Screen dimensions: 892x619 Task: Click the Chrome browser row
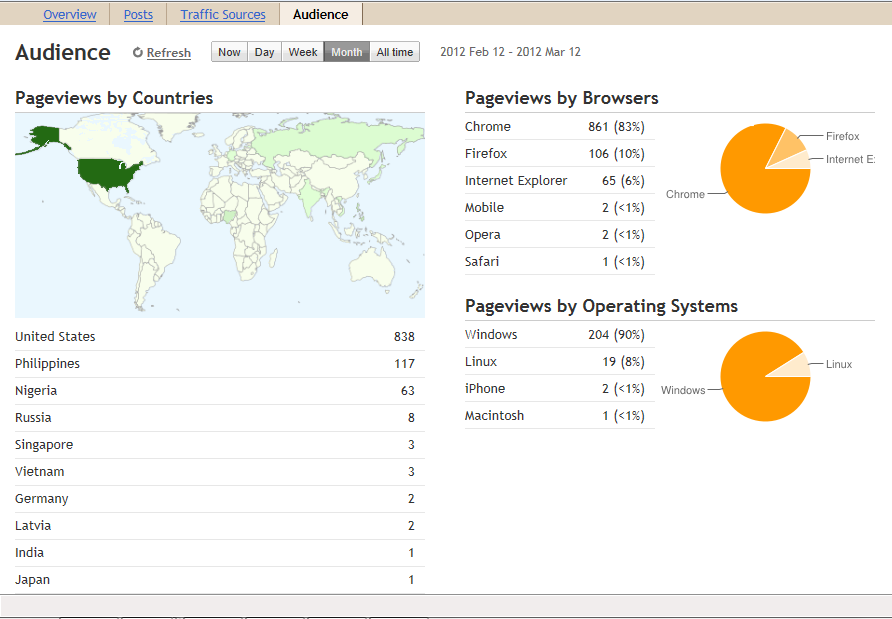pos(560,127)
